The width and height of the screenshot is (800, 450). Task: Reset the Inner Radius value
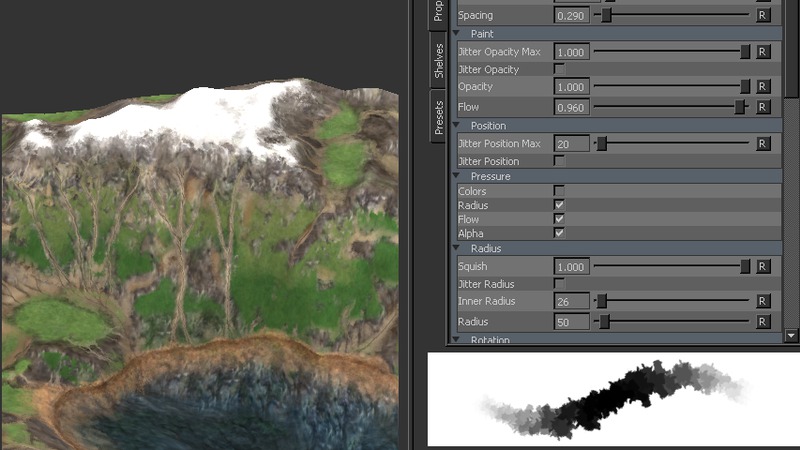tap(763, 302)
